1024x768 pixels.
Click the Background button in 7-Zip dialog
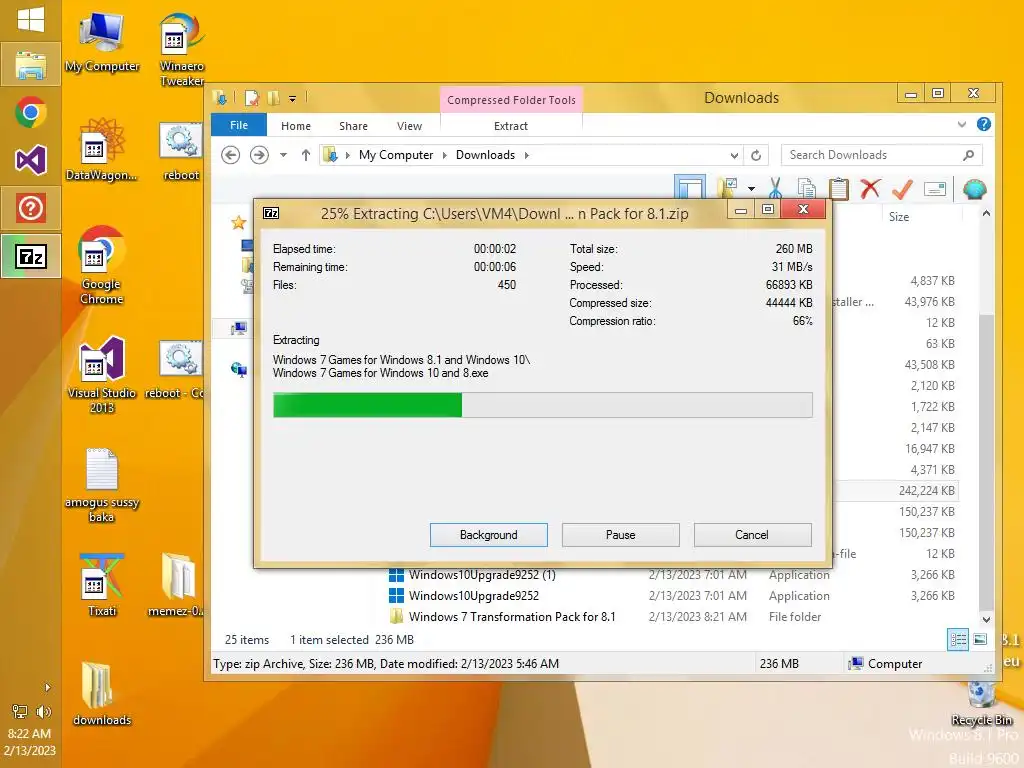pyautogui.click(x=488, y=535)
